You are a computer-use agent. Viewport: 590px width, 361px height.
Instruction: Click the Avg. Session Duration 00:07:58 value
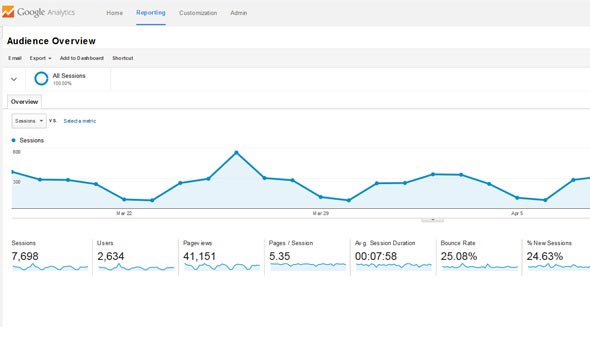point(376,256)
